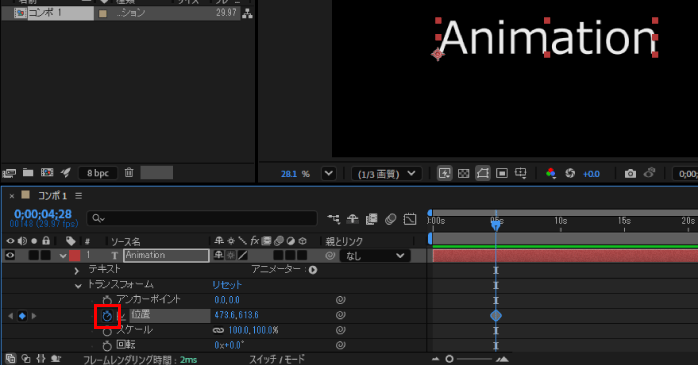Create a new composition icon
This screenshot has width=698, height=365.
tap(47, 172)
